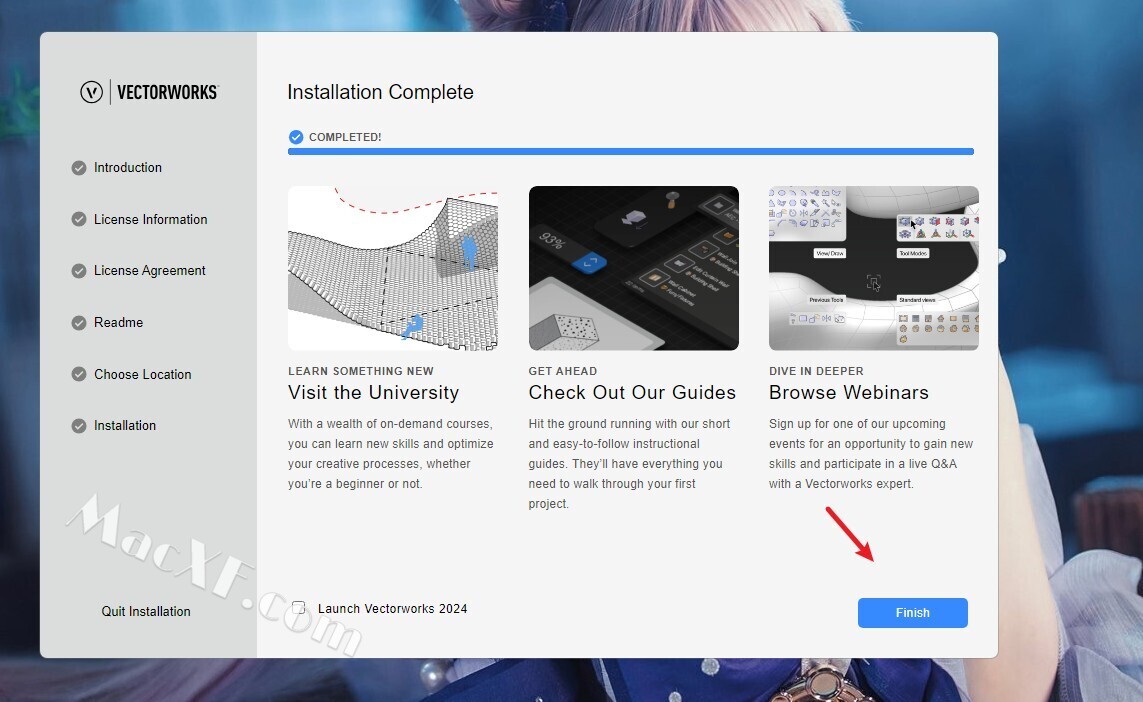Click the Webinars tool palette thumbnail
The height and width of the screenshot is (702, 1143).
873,268
